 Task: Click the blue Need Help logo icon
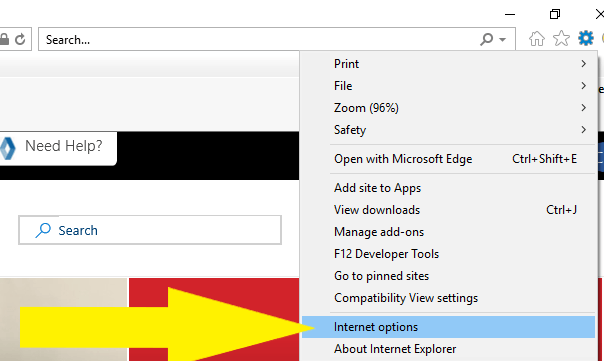(x=7, y=148)
